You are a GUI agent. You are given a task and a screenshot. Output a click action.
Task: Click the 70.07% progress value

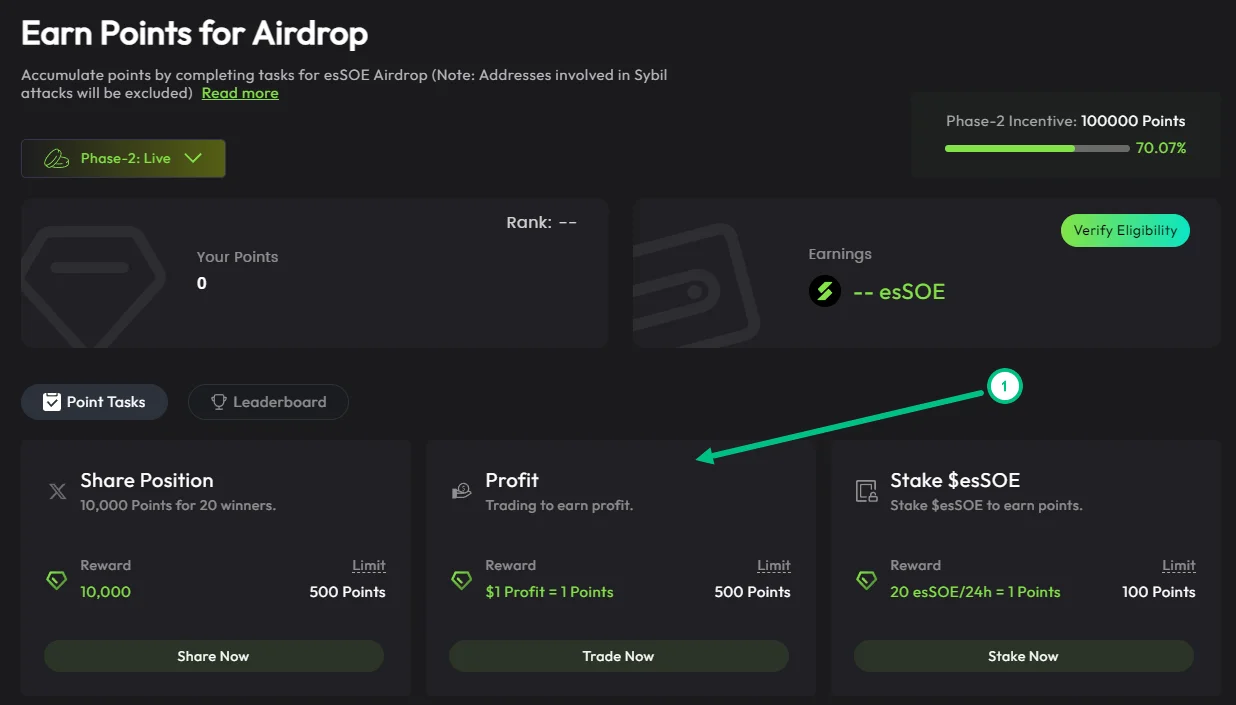pos(1161,148)
